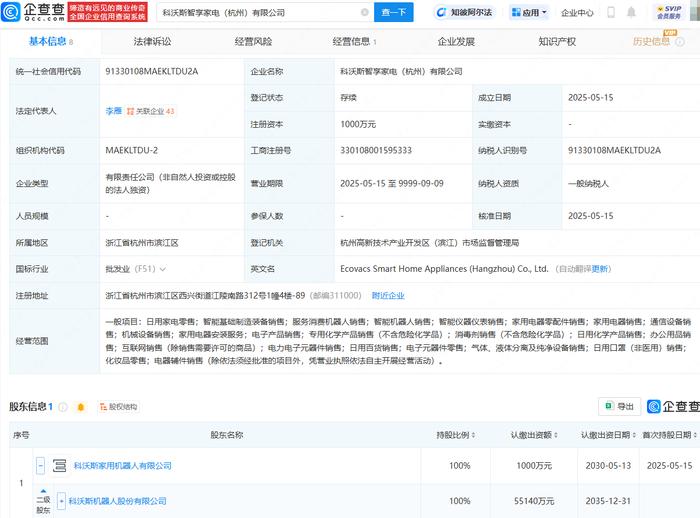The height and width of the screenshot is (518, 700).
Task: Click the 2030-05-13 contribution date cell
Action: 608,466
